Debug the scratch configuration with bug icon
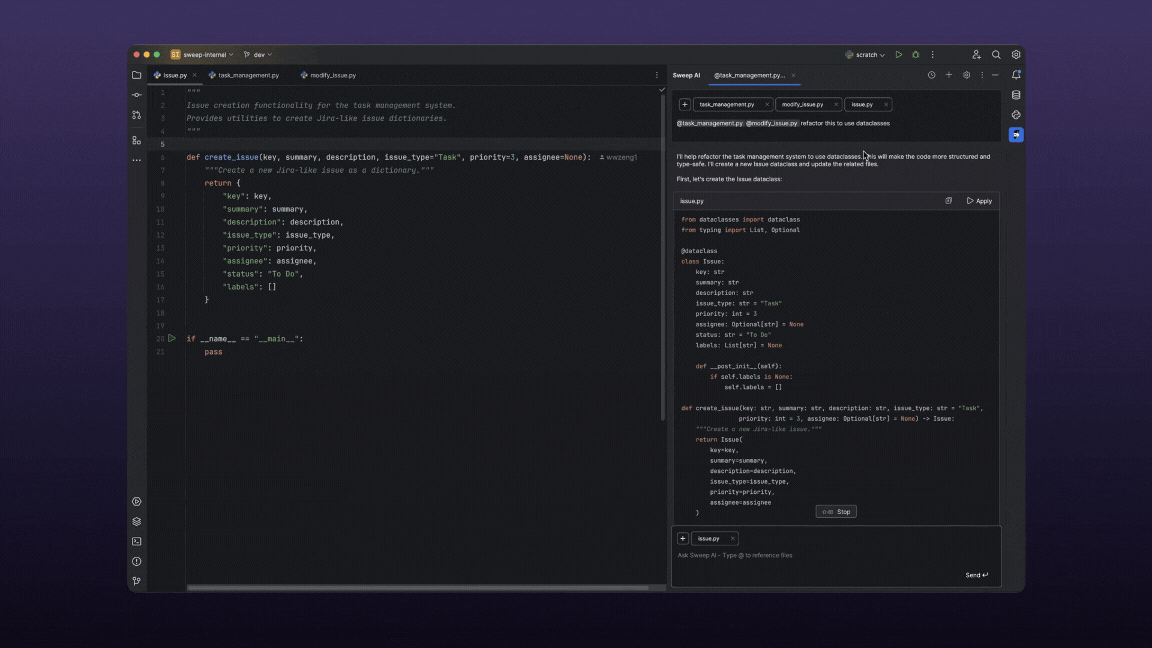The height and width of the screenshot is (648, 1152). (915, 54)
